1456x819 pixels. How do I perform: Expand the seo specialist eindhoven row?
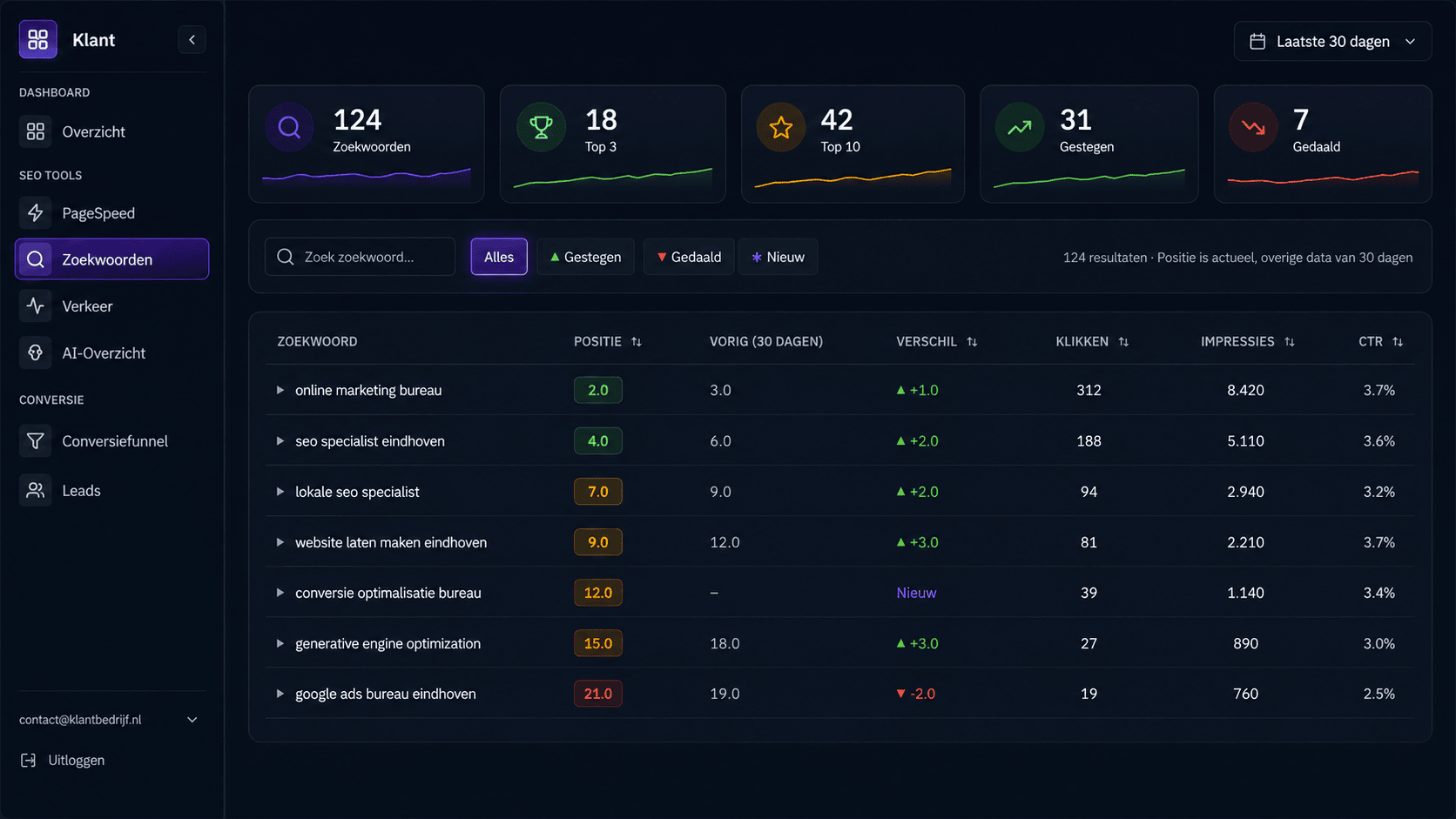(x=280, y=441)
